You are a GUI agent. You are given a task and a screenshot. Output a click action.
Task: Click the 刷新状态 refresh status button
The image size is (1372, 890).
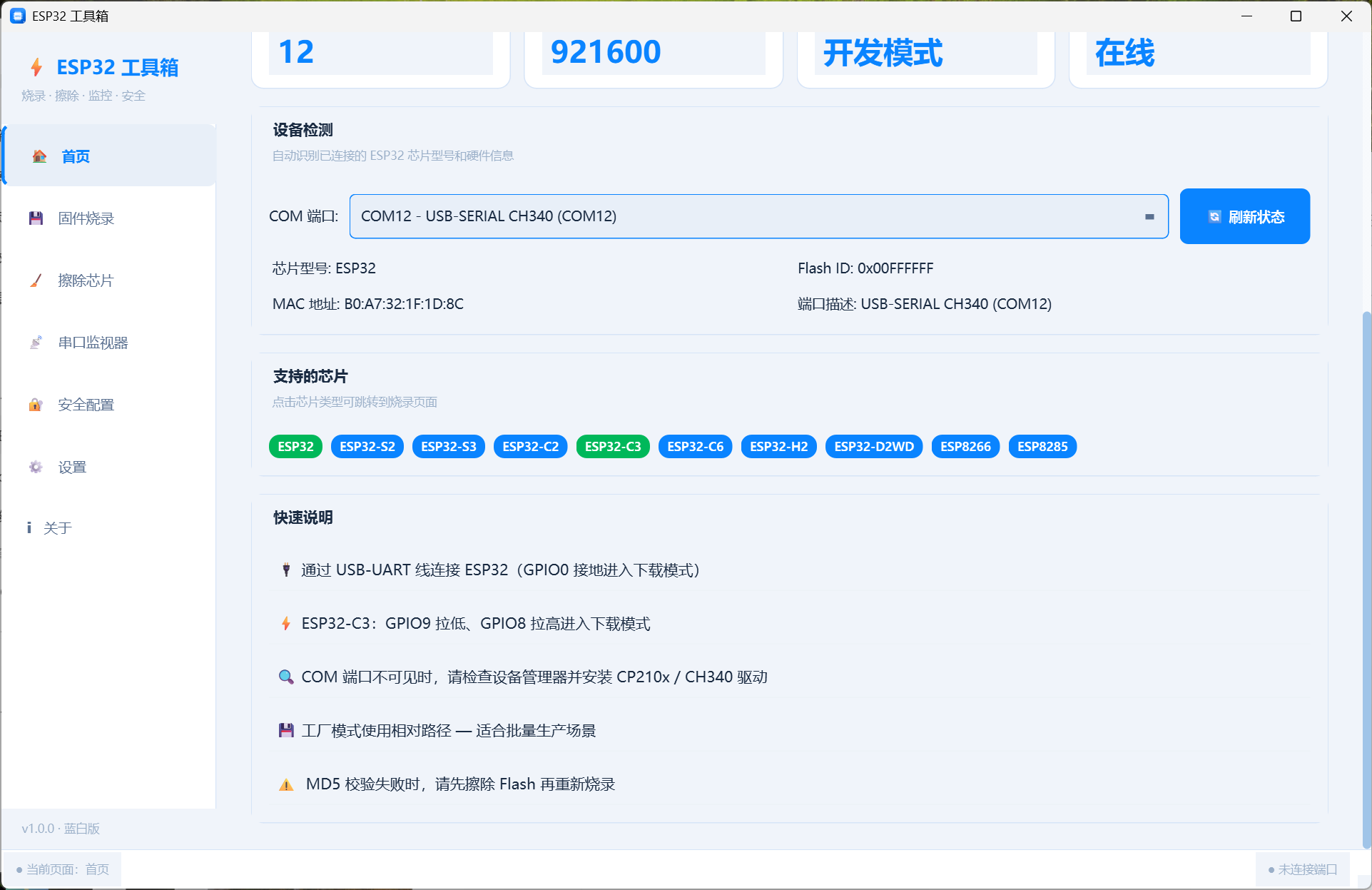click(x=1244, y=216)
